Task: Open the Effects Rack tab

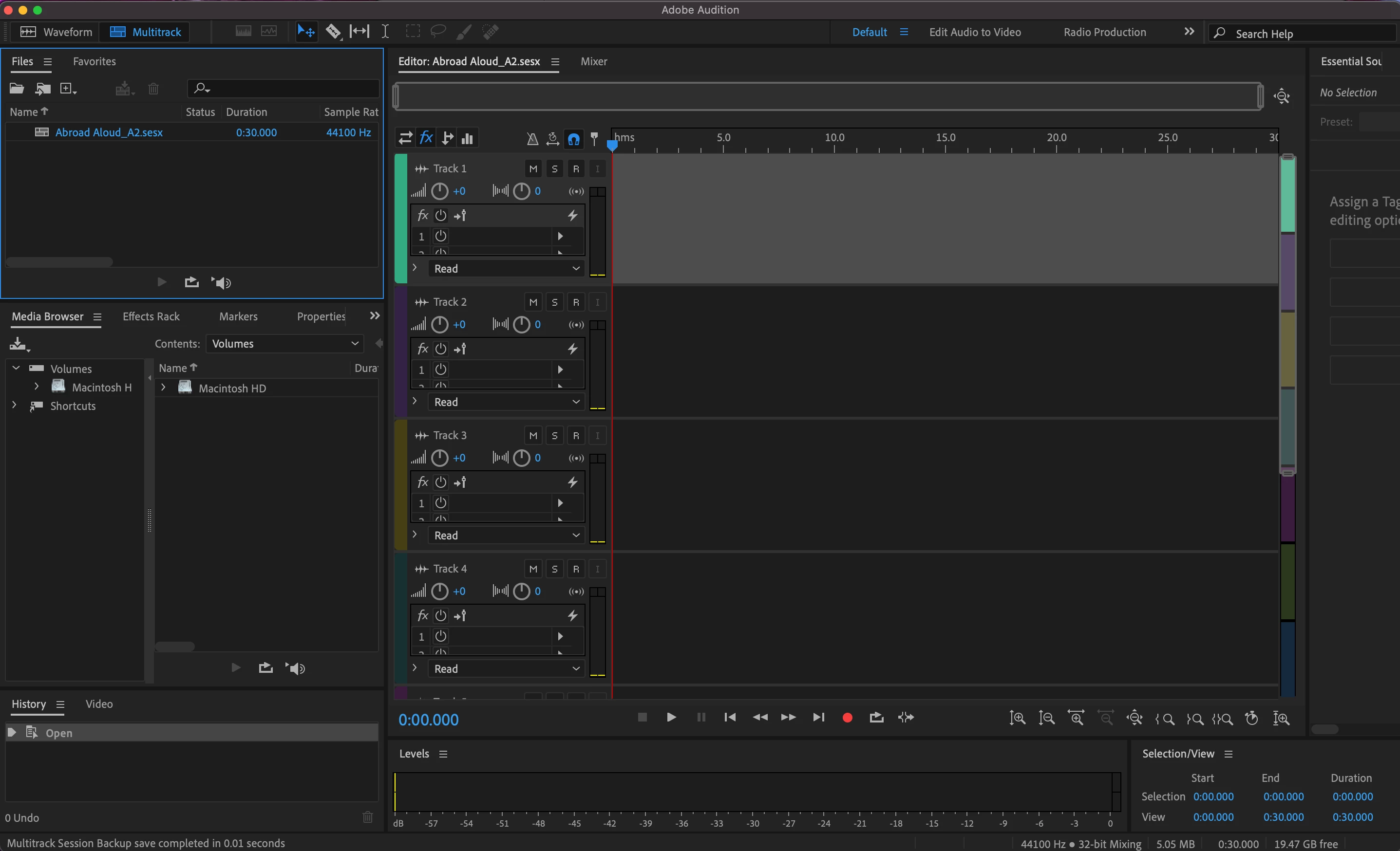Action: pos(151,316)
